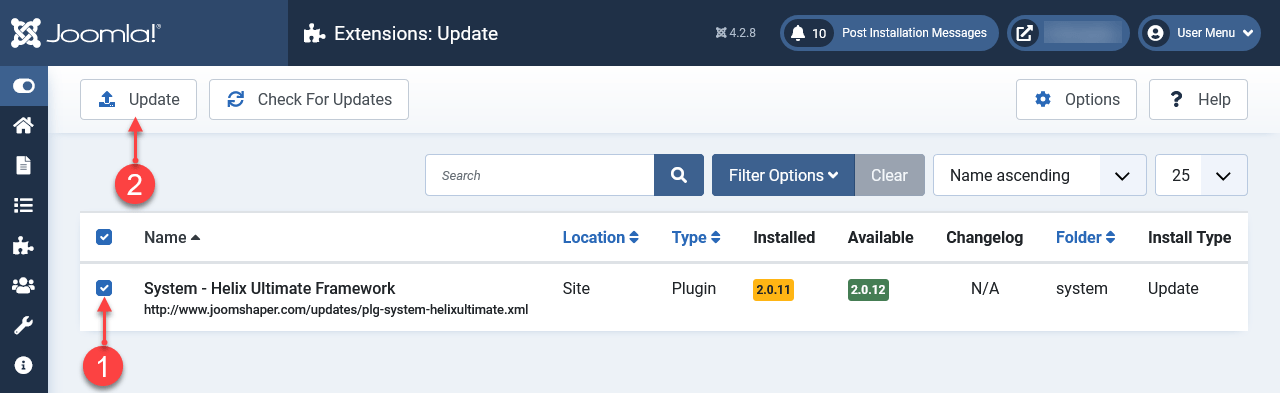Toggle the select-all checkbox in header
This screenshot has width=1280, height=393.
click(104, 237)
